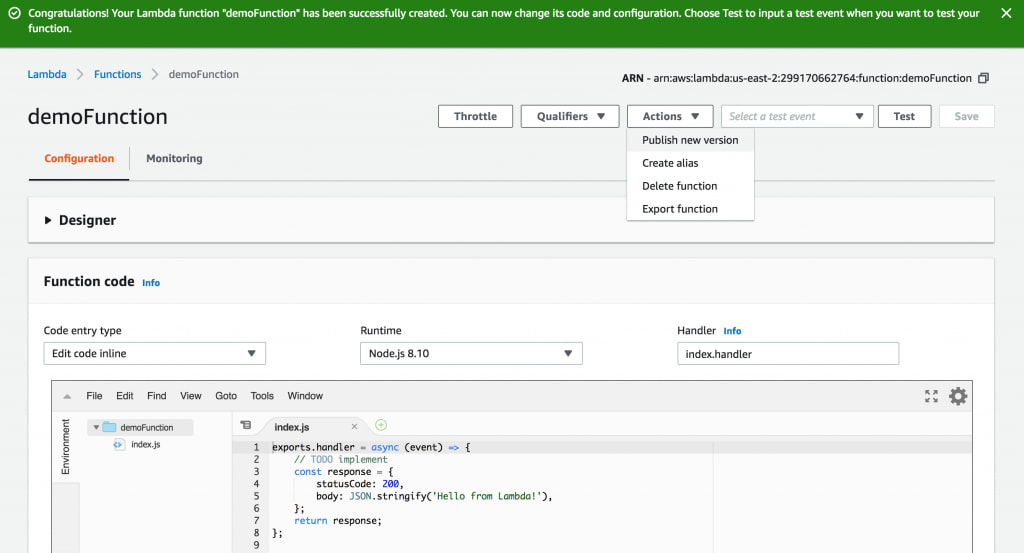Image resolution: width=1024 pixels, height=553 pixels.
Task: Select index.js in the file tree
Action: click(x=146, y=445)
